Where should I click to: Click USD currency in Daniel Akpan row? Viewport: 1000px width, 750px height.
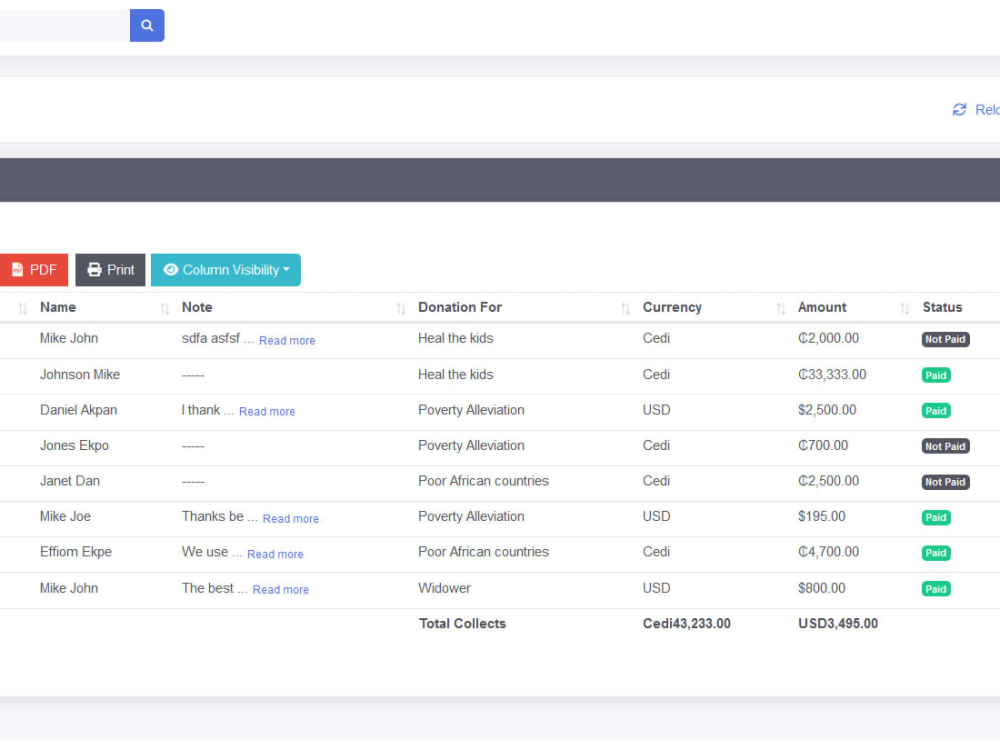pos(656,410)
